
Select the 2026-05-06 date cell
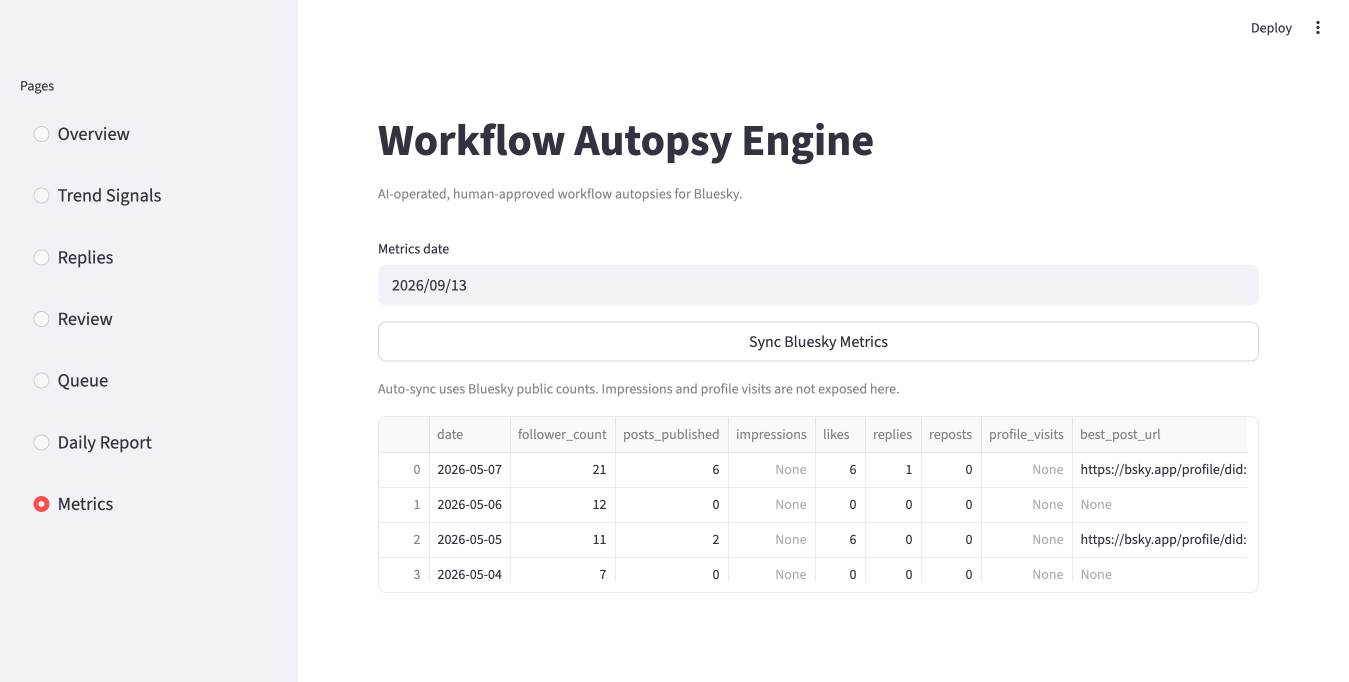point(469,505)
